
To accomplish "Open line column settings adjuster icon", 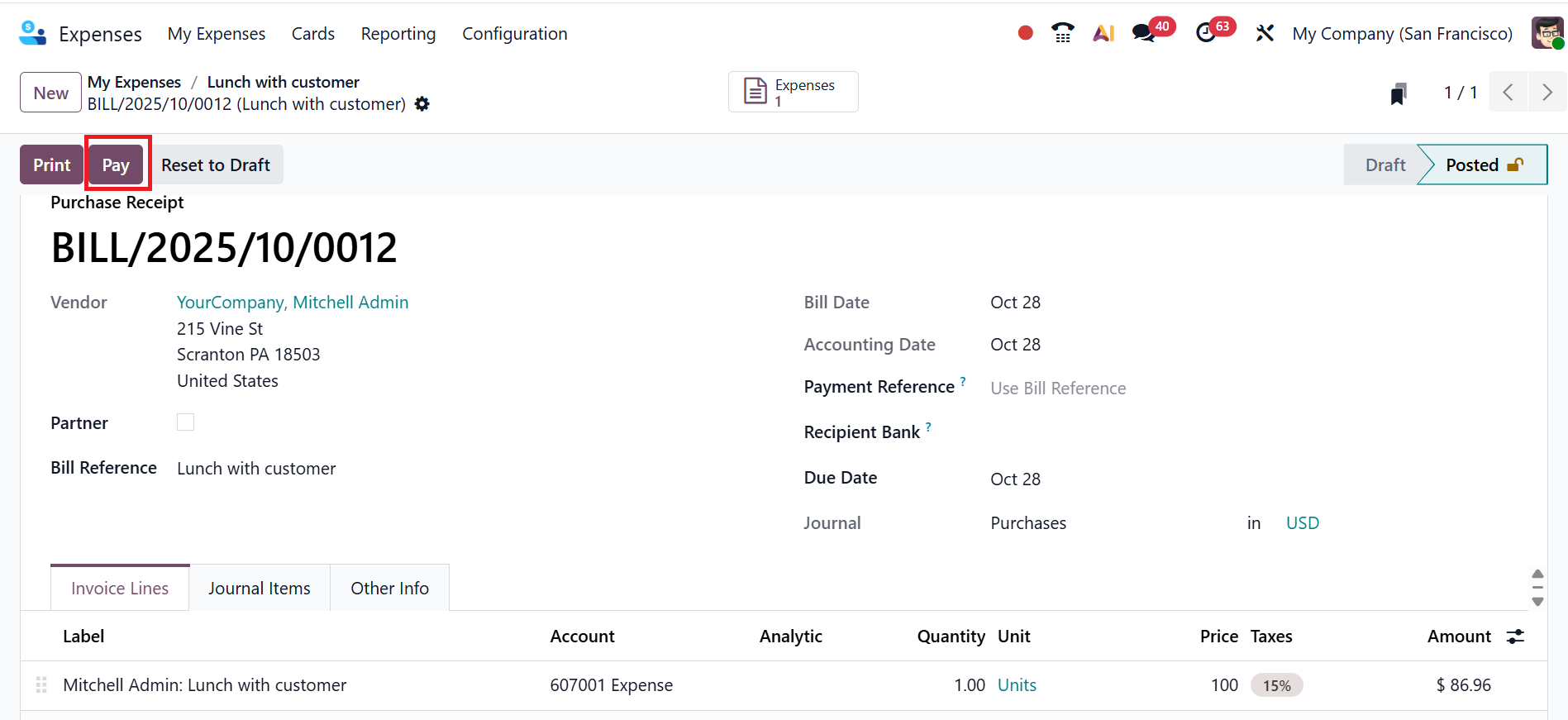I will pos(1515,637).
